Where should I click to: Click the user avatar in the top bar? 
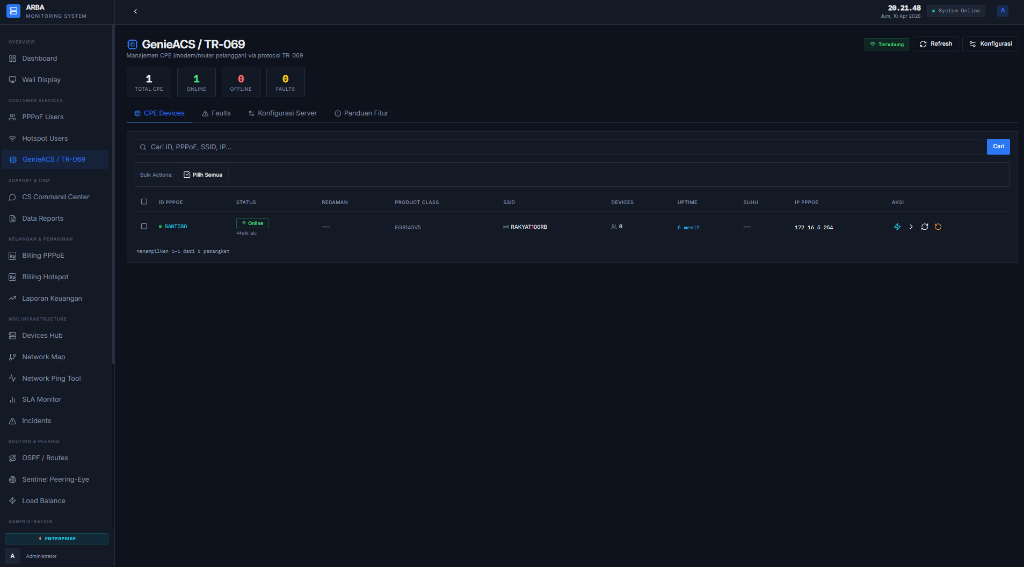pos(1002,10)
